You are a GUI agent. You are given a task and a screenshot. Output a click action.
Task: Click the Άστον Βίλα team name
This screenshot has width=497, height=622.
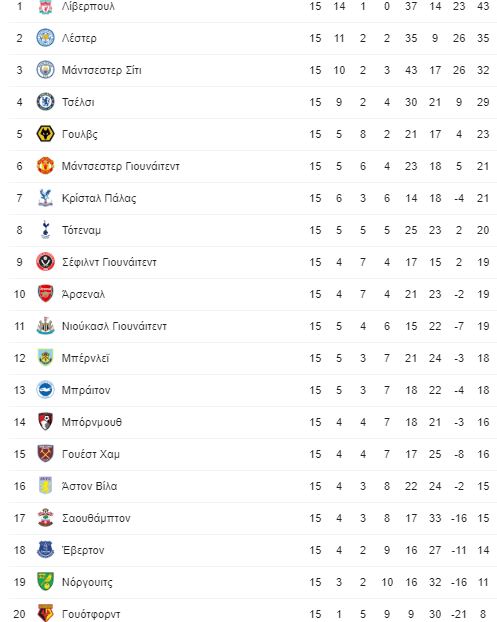point(89,486)
